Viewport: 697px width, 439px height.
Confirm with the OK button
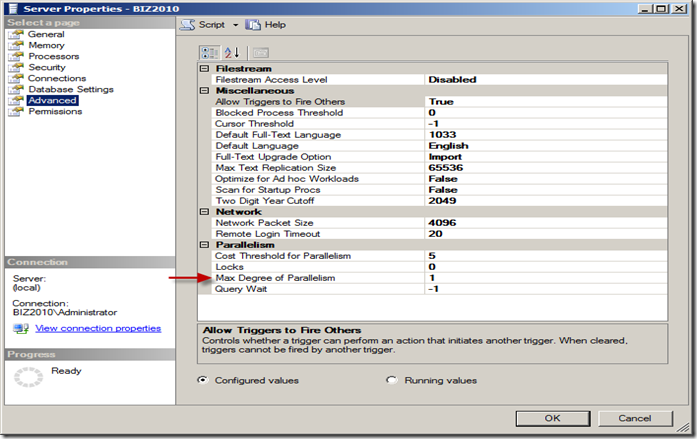pyautogui.click(x=553, y=418)
